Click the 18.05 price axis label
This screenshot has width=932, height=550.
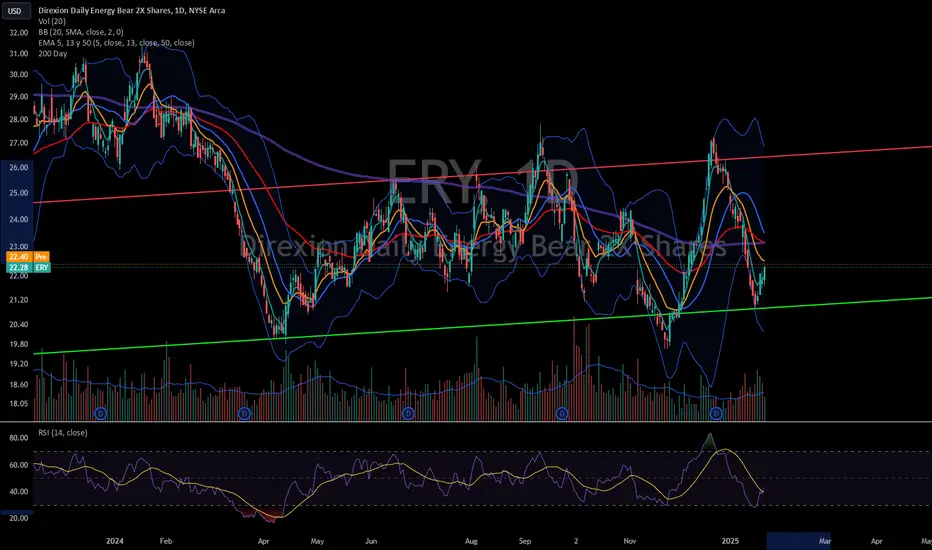(x=19, y=403)
